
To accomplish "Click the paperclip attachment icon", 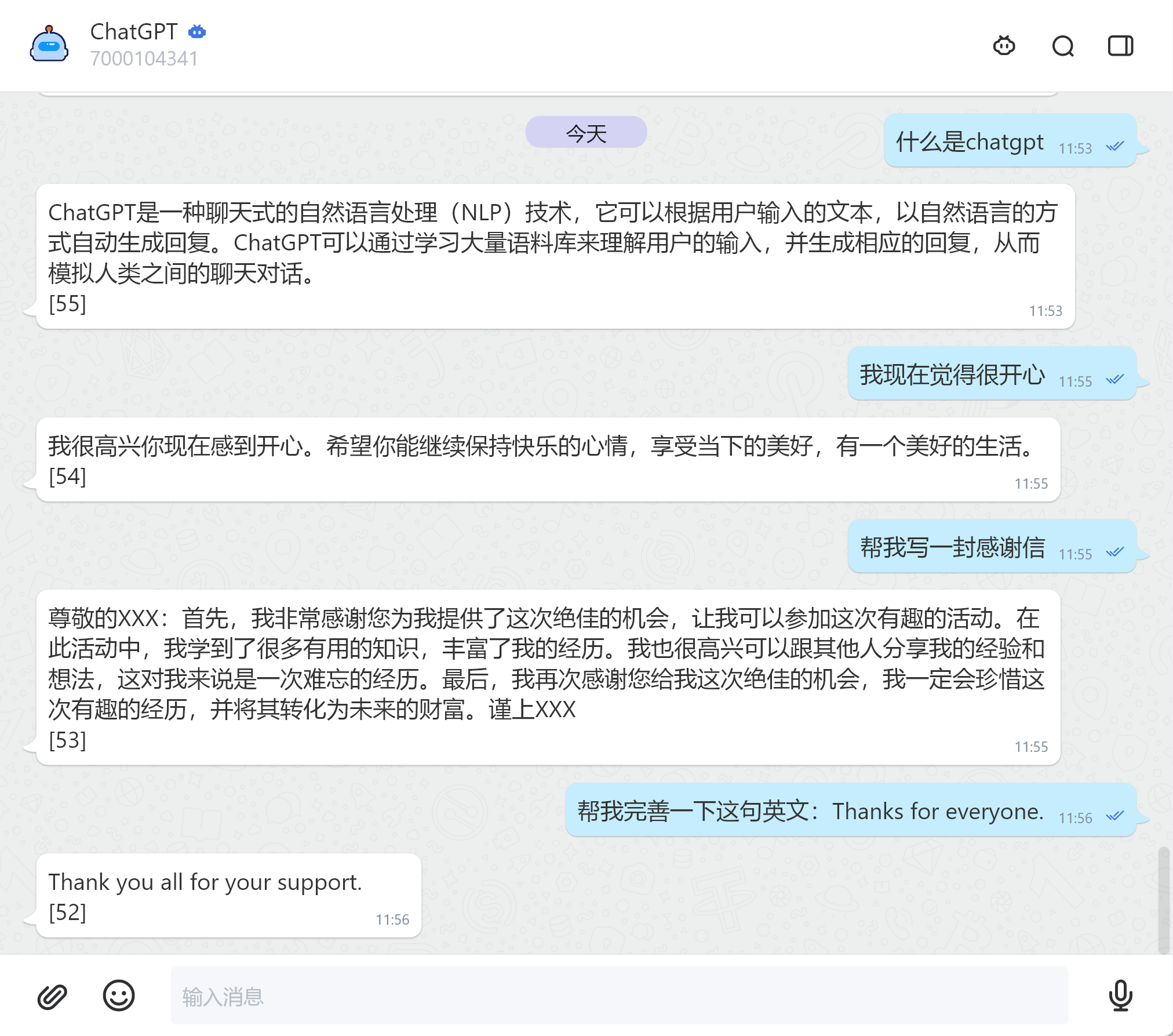I will [x=52, y=996].
